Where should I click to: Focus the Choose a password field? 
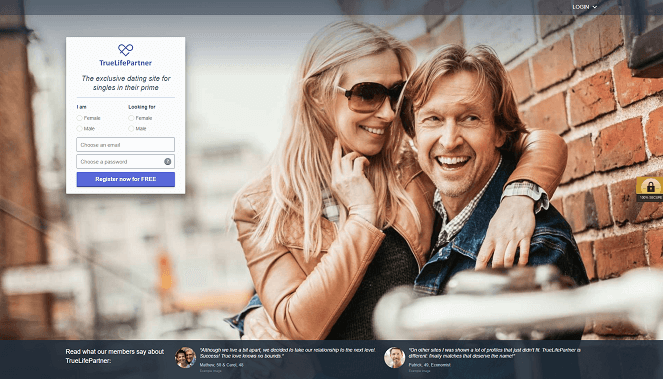126,162
